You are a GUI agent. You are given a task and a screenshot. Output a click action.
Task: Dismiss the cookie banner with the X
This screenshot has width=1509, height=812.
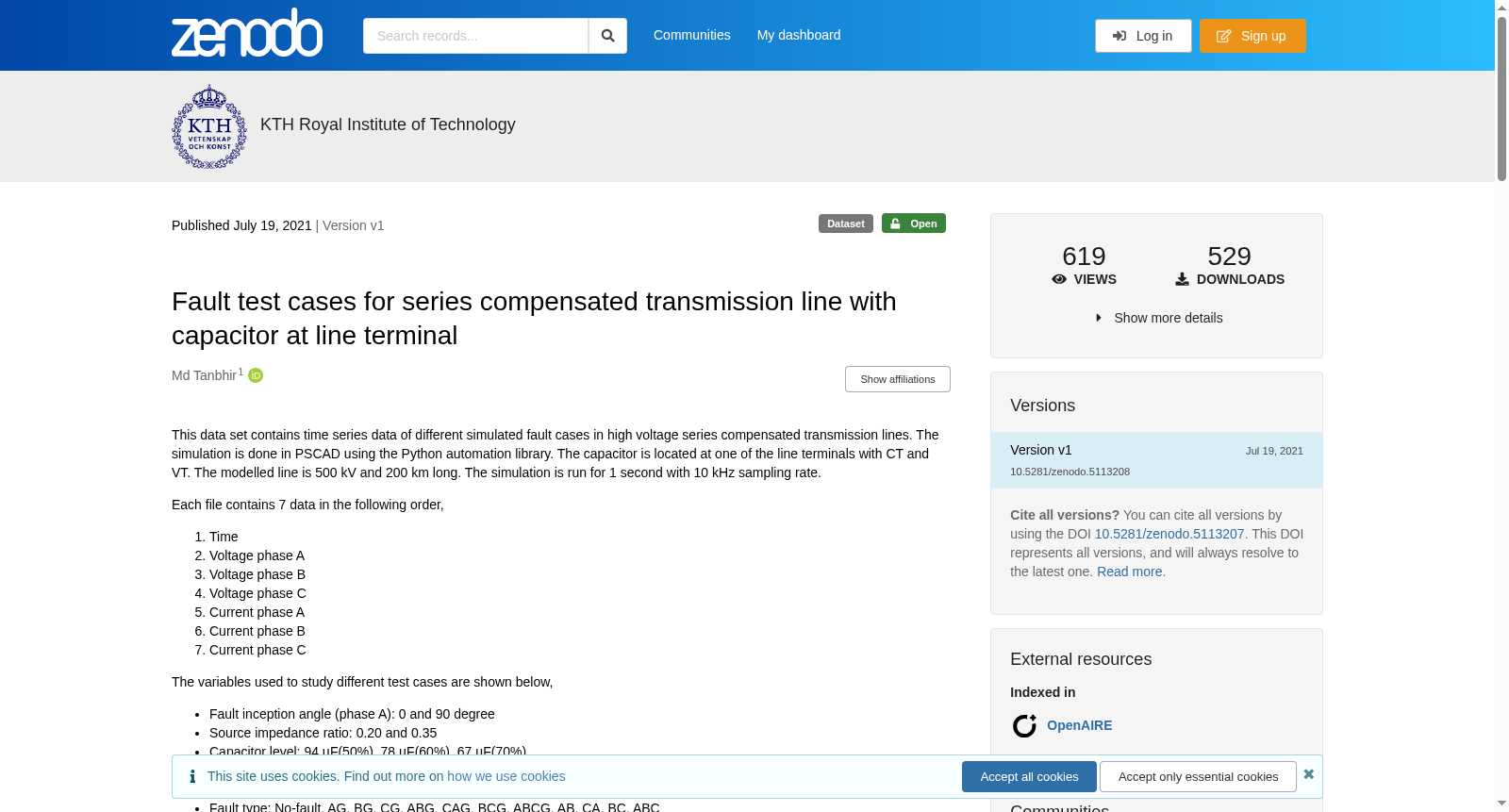click(x=1308, y=774)
